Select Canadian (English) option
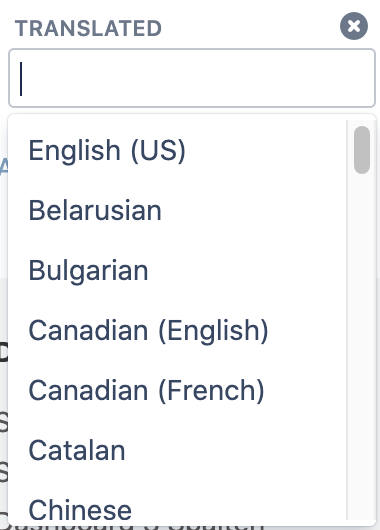This screenshot has height=530, width=380. (177, 330)
